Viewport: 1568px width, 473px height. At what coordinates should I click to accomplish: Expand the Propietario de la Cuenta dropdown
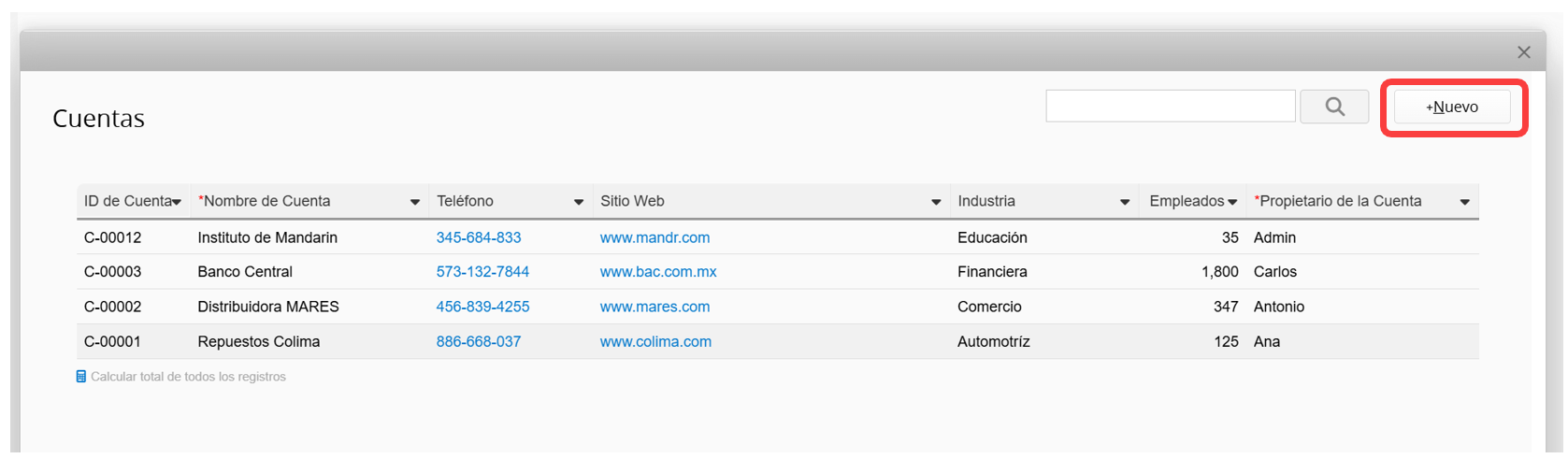[x=1464, y=202]
